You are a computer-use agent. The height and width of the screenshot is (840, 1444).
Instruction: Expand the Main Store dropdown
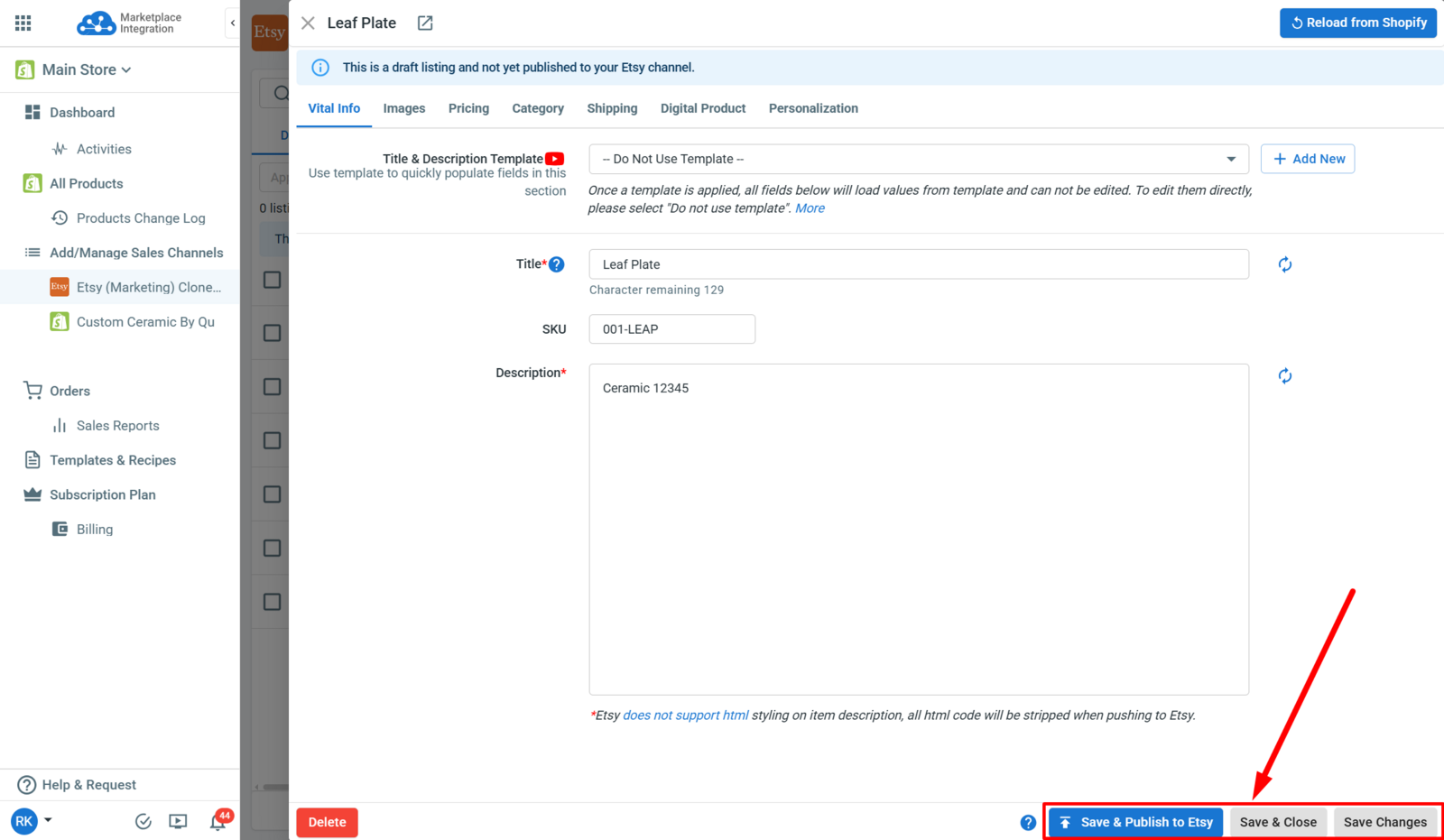pos(126,69)
